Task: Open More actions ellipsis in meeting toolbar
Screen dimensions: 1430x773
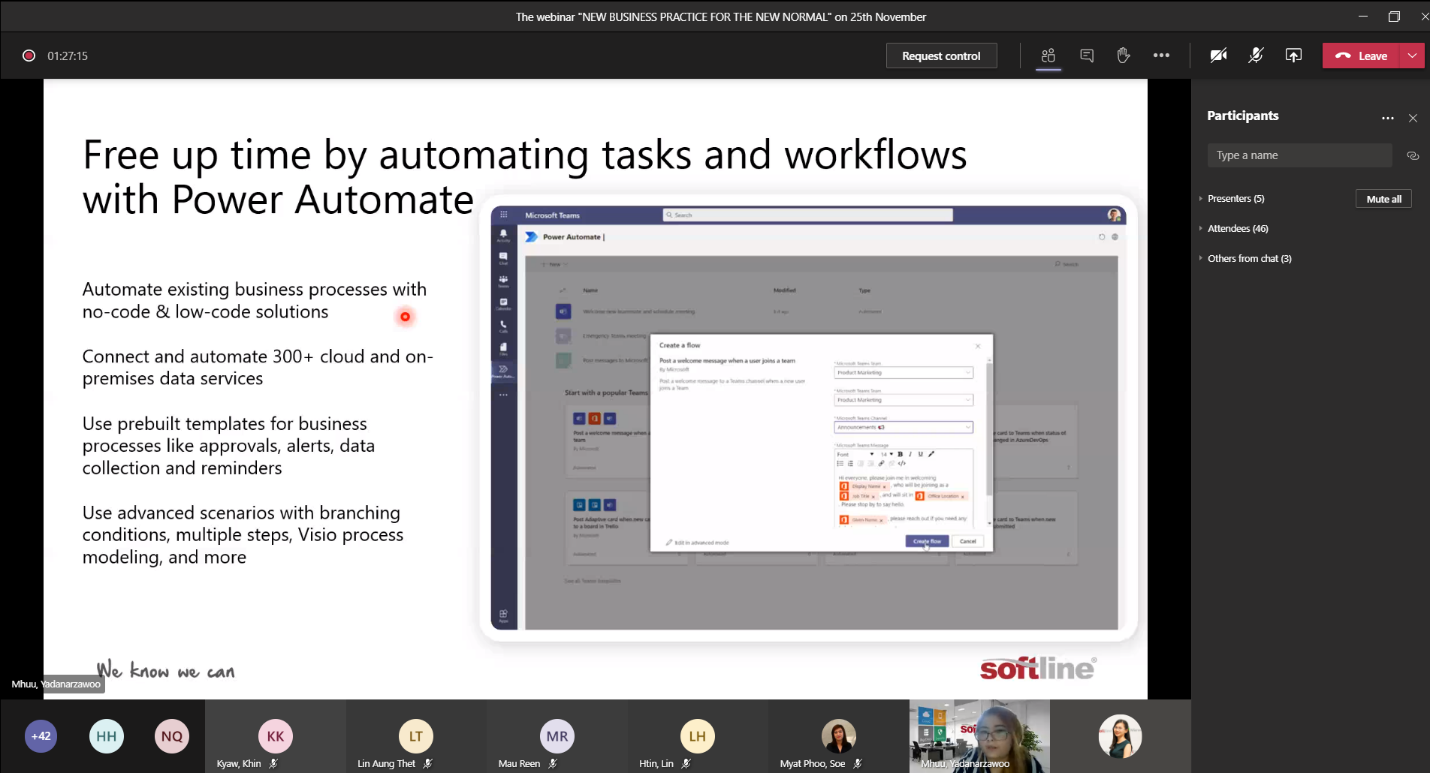Action: coord(1161,56)
